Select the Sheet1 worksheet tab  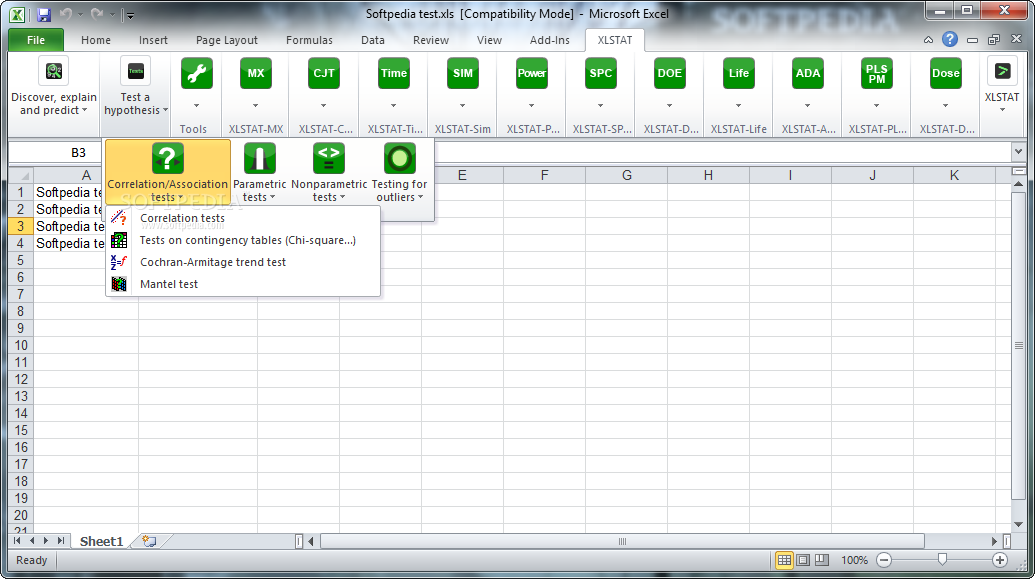102,541
